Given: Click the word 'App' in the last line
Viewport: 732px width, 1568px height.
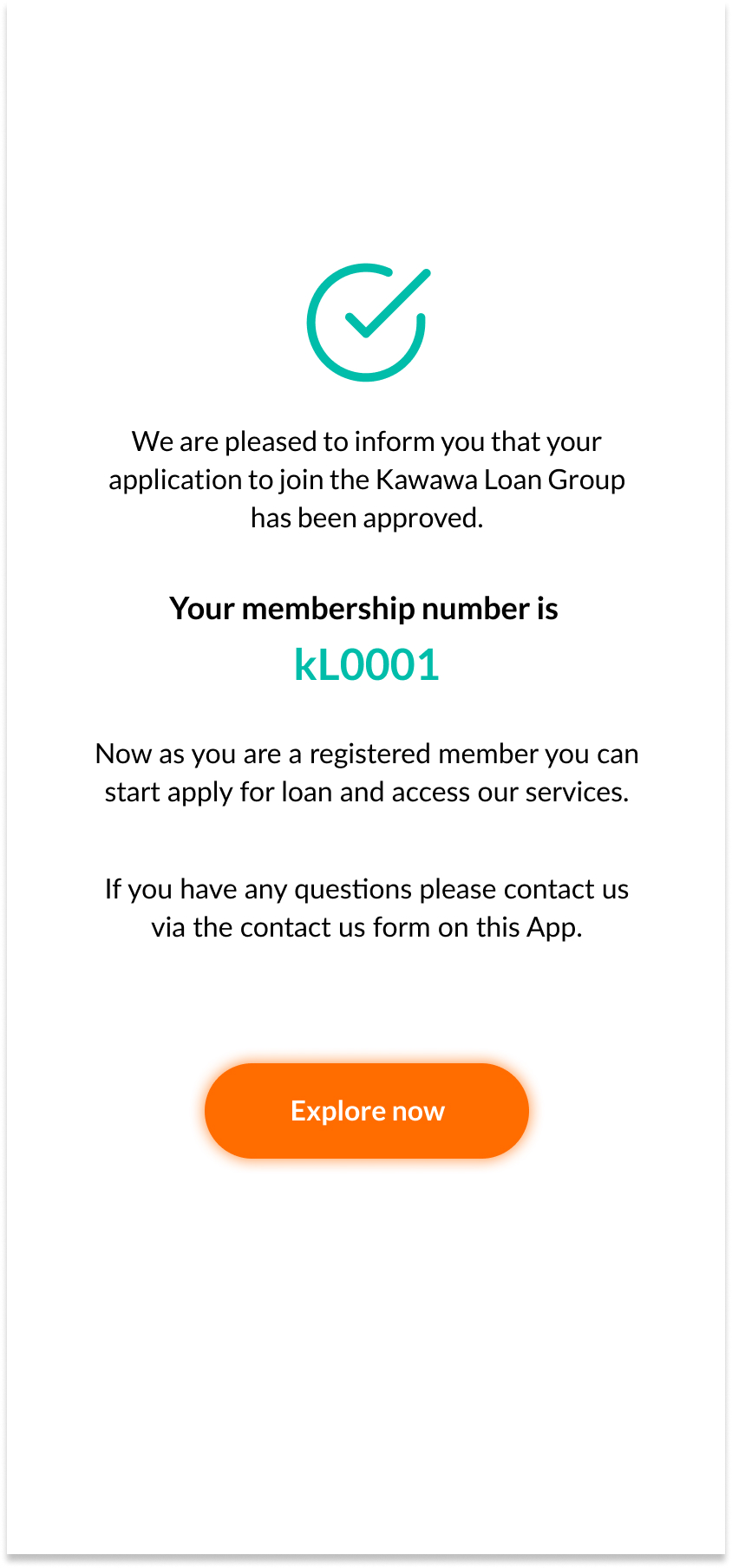Looking at the screenshot, I should tap(551, 928).
